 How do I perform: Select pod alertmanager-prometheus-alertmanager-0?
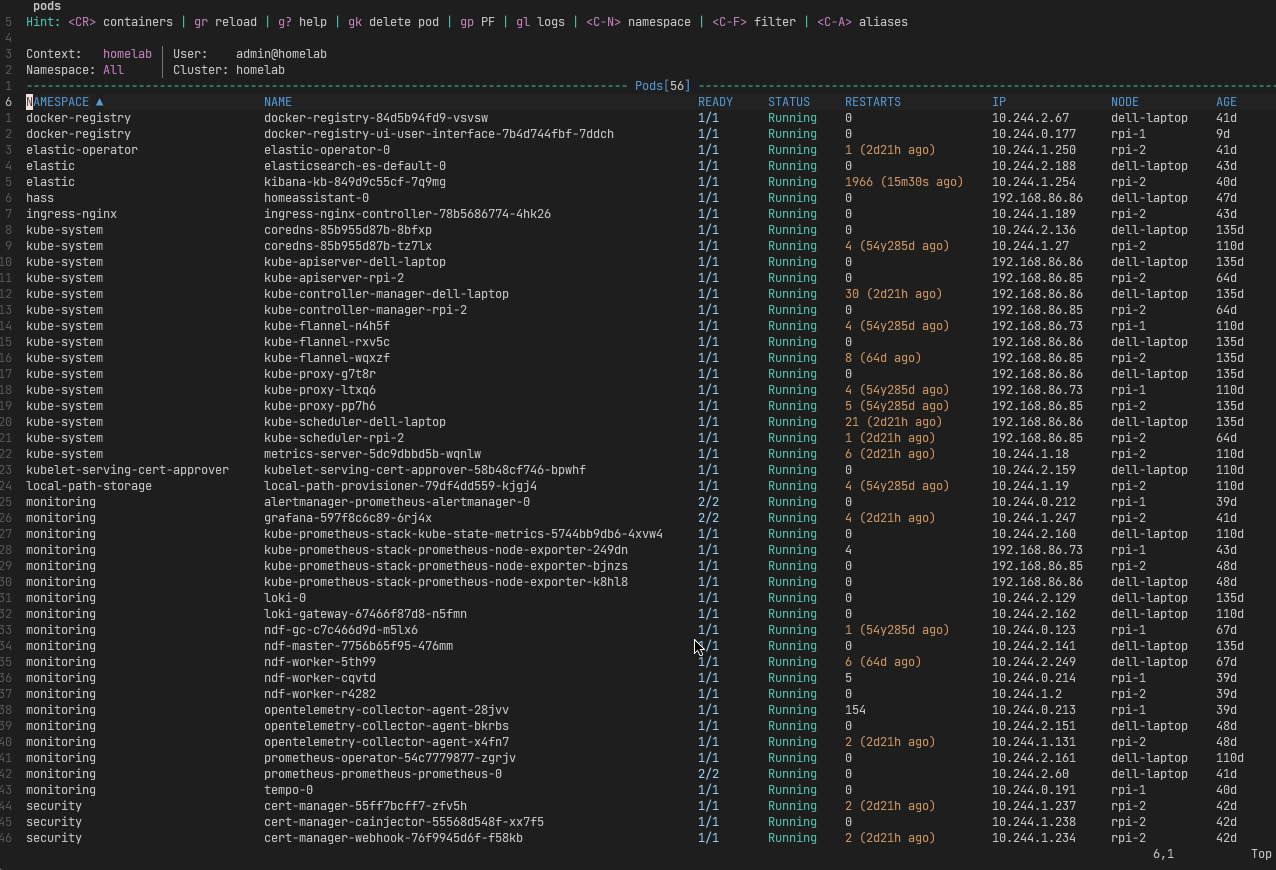(x=397, y=502)
